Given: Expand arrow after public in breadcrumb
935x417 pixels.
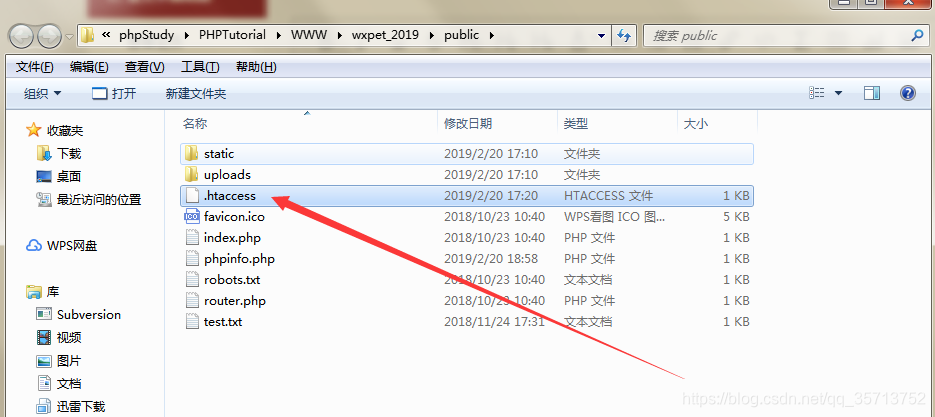Looking at the screenshot, I should 491,35.
